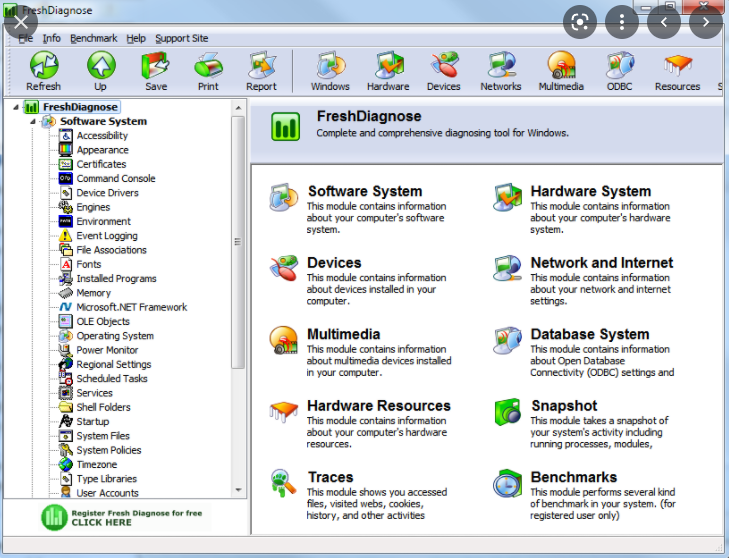The image size is (729, 558).
Task: Open the Traces heading link
Action: tap(331, 477)
